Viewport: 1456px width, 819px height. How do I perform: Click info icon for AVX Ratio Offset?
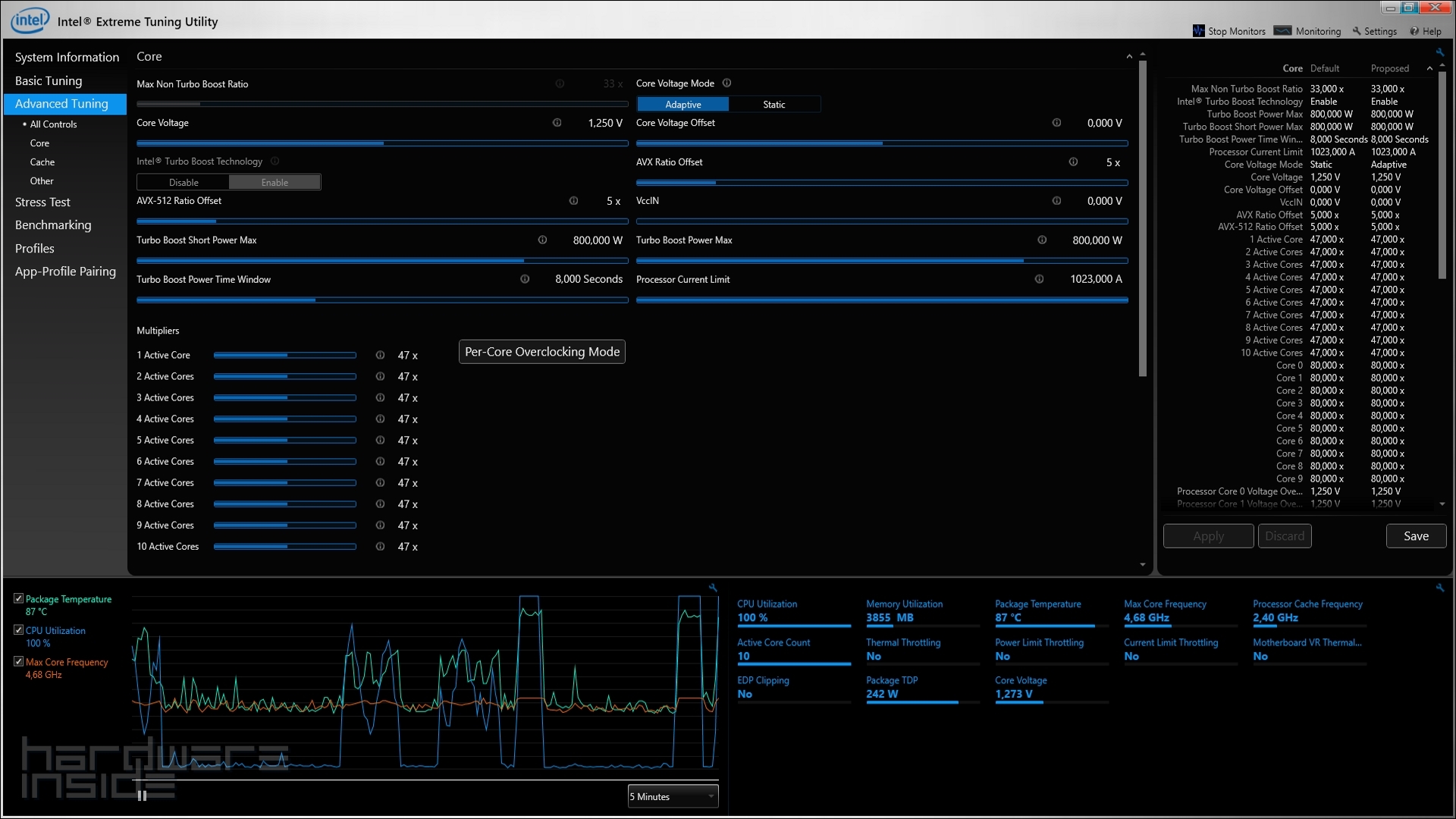pyautogui.click(x=1073, y=162)
